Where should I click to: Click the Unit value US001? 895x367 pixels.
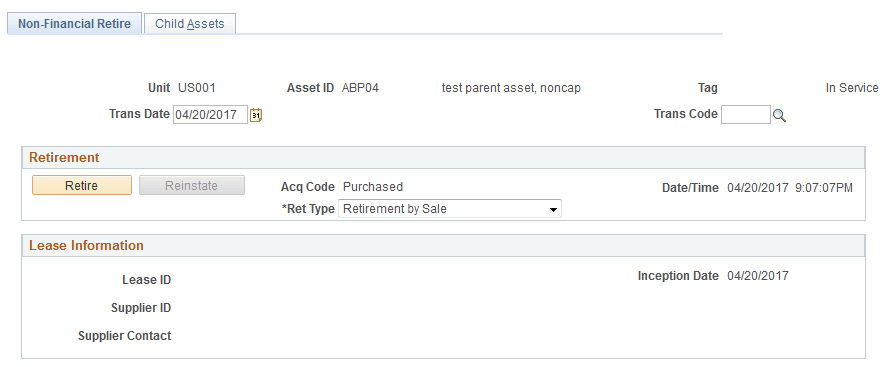point(197,88)
